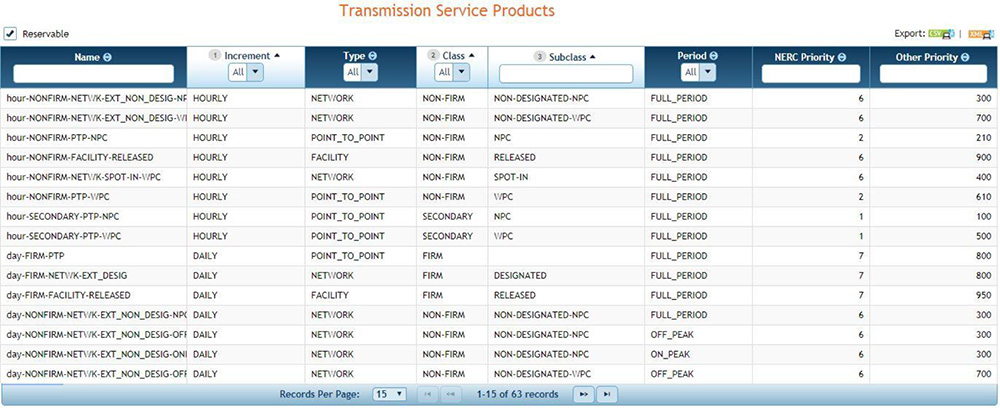
Task: Click the sort icon beside Type header
Action: pyautogui.click(x=373, y=56)
